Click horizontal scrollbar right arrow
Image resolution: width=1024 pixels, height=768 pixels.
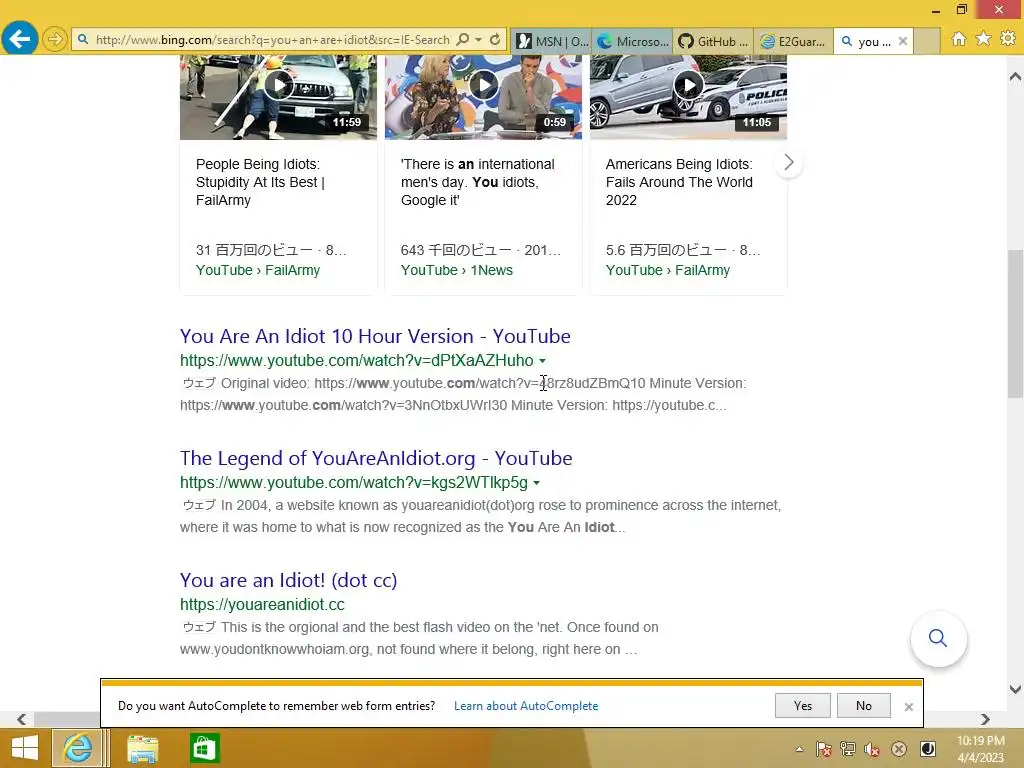985,719
